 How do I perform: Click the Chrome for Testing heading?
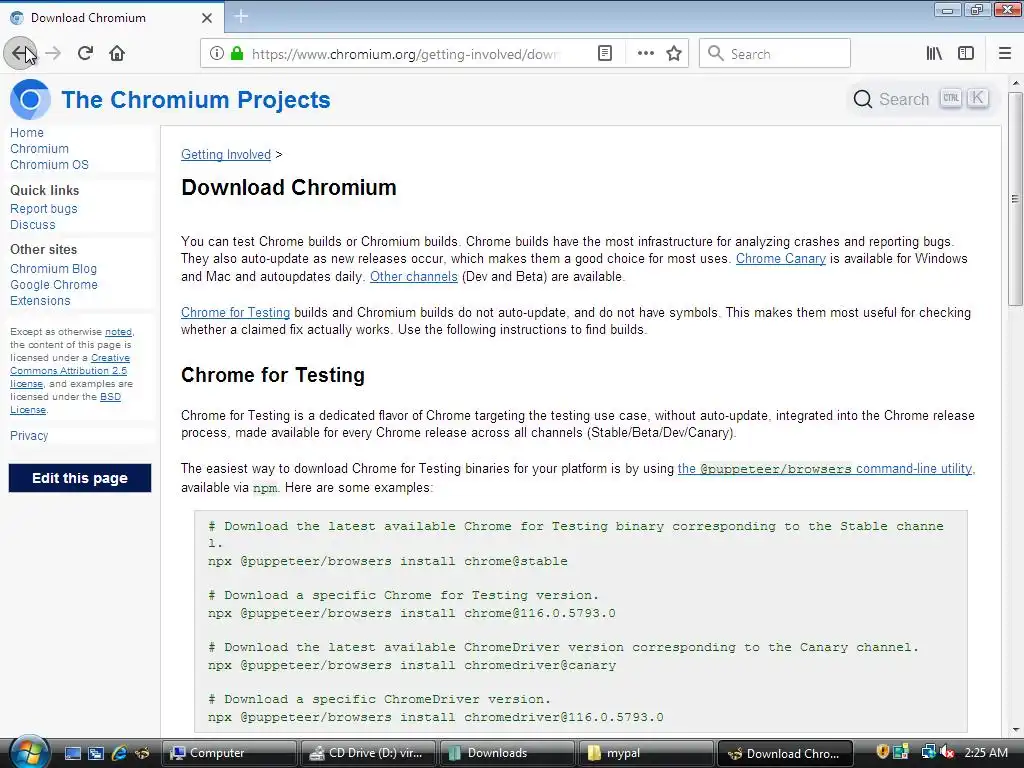(x=273, y=375)
